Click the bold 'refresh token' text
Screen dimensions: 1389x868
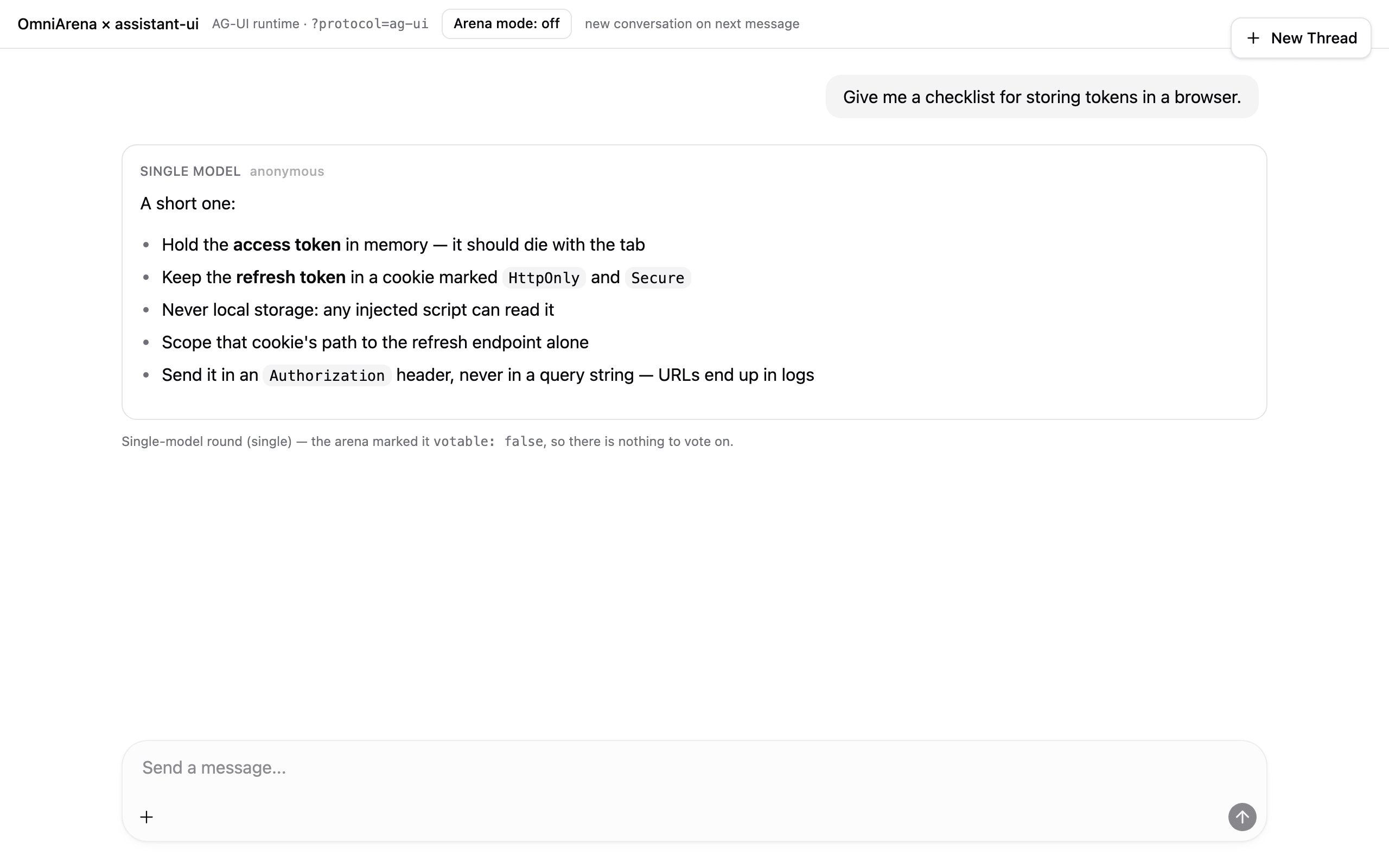(x=290, y=277)
